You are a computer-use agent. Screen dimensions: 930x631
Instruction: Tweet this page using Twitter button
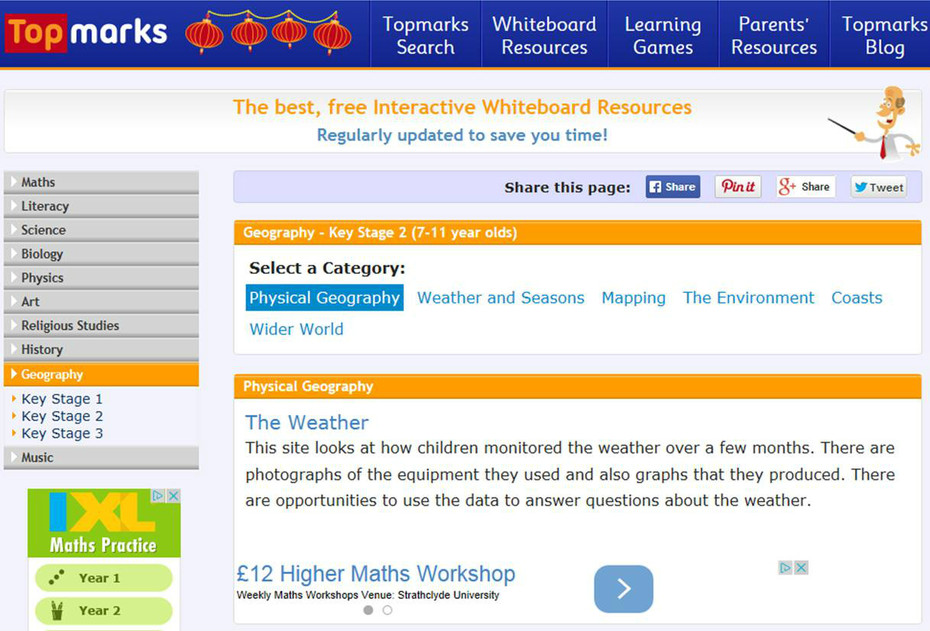(x=879, y=187)
